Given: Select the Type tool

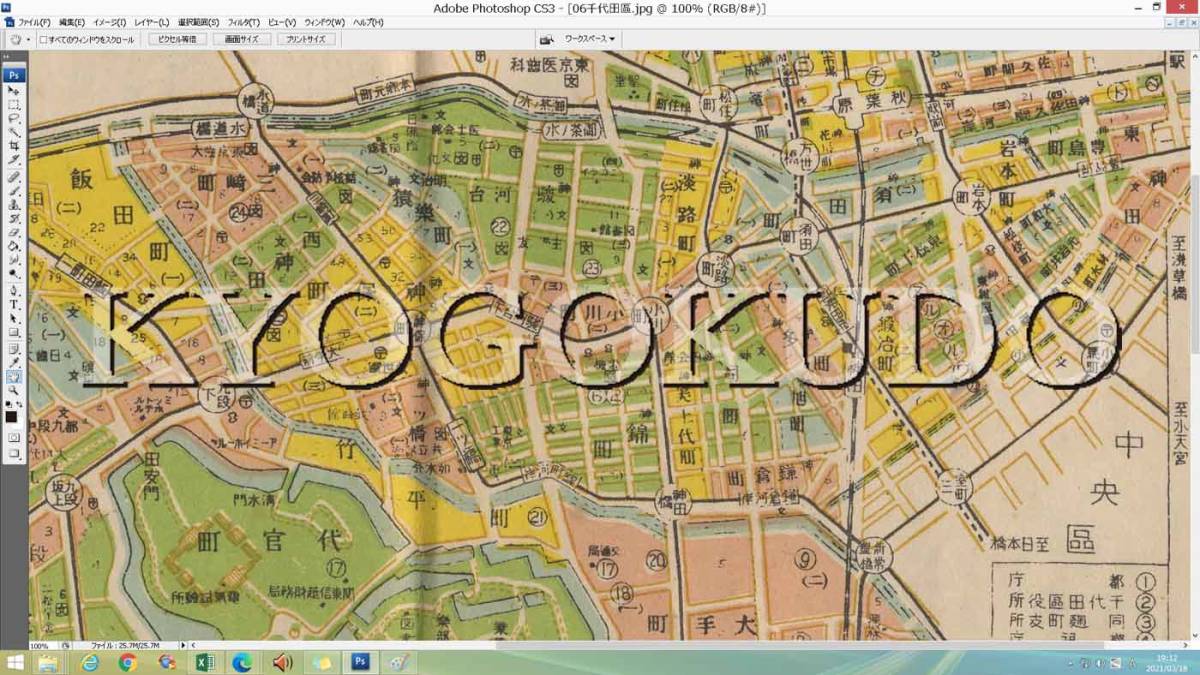Looking at the screenshot, I should click(14, 304).
